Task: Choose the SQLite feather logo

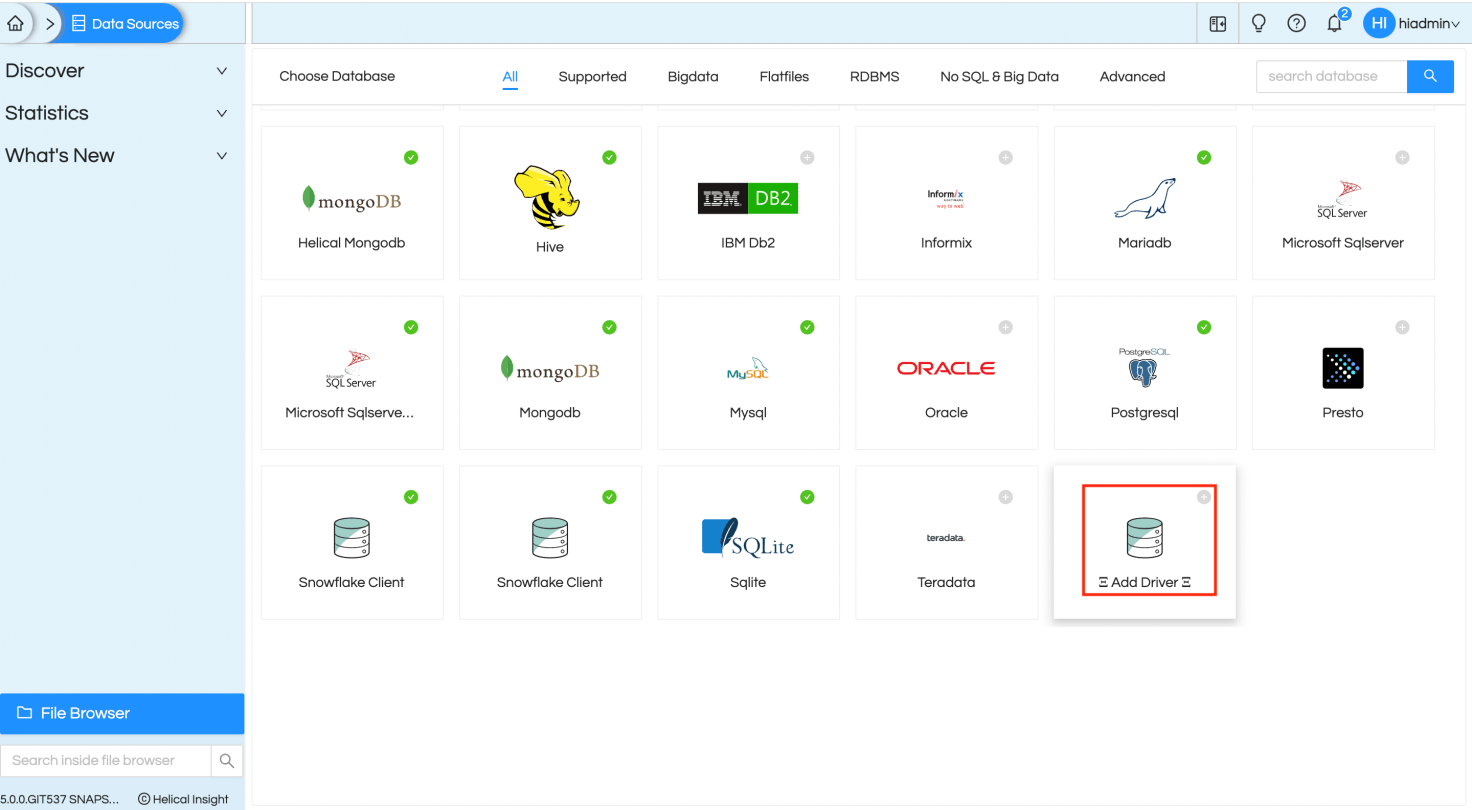Action: tap(748, 537)
